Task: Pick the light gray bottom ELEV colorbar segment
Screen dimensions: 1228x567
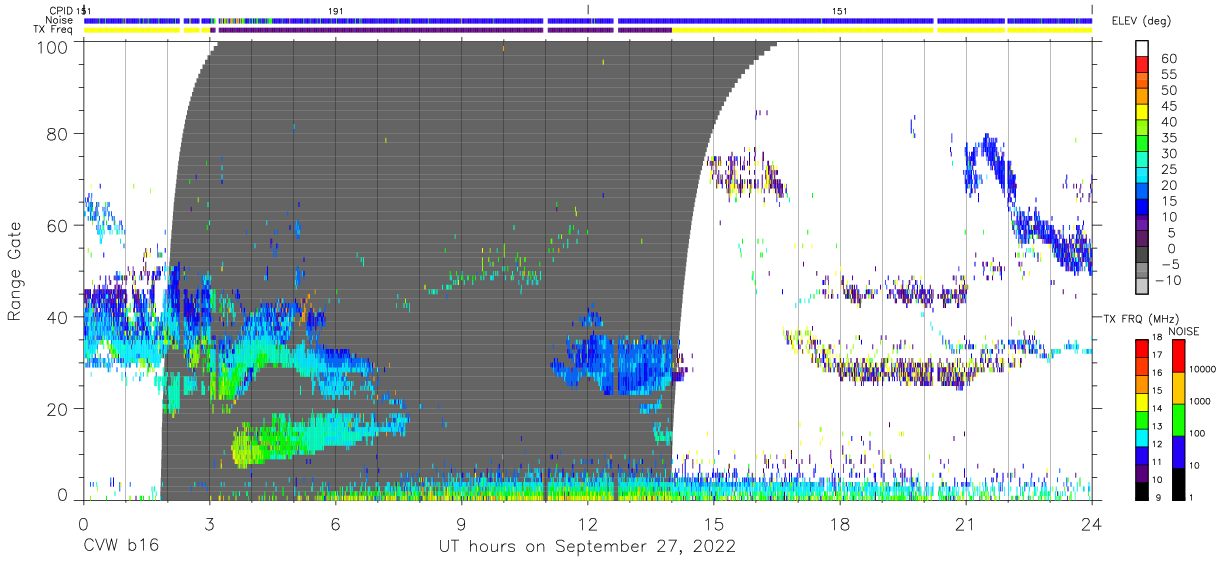Action: 1141,287
